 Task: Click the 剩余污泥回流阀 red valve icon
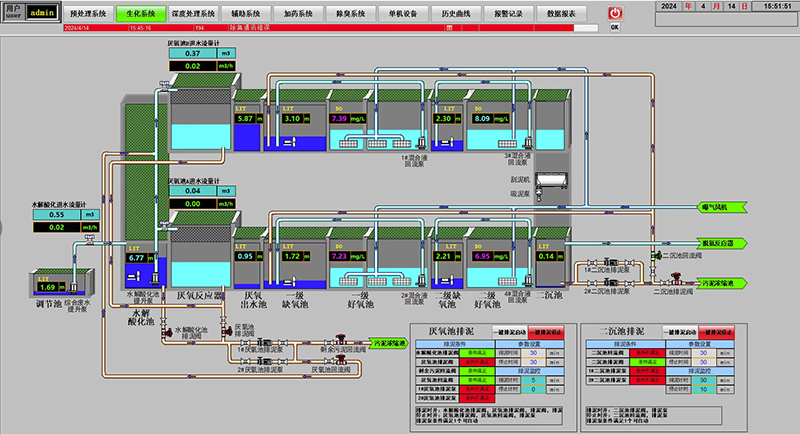[340, 339]
